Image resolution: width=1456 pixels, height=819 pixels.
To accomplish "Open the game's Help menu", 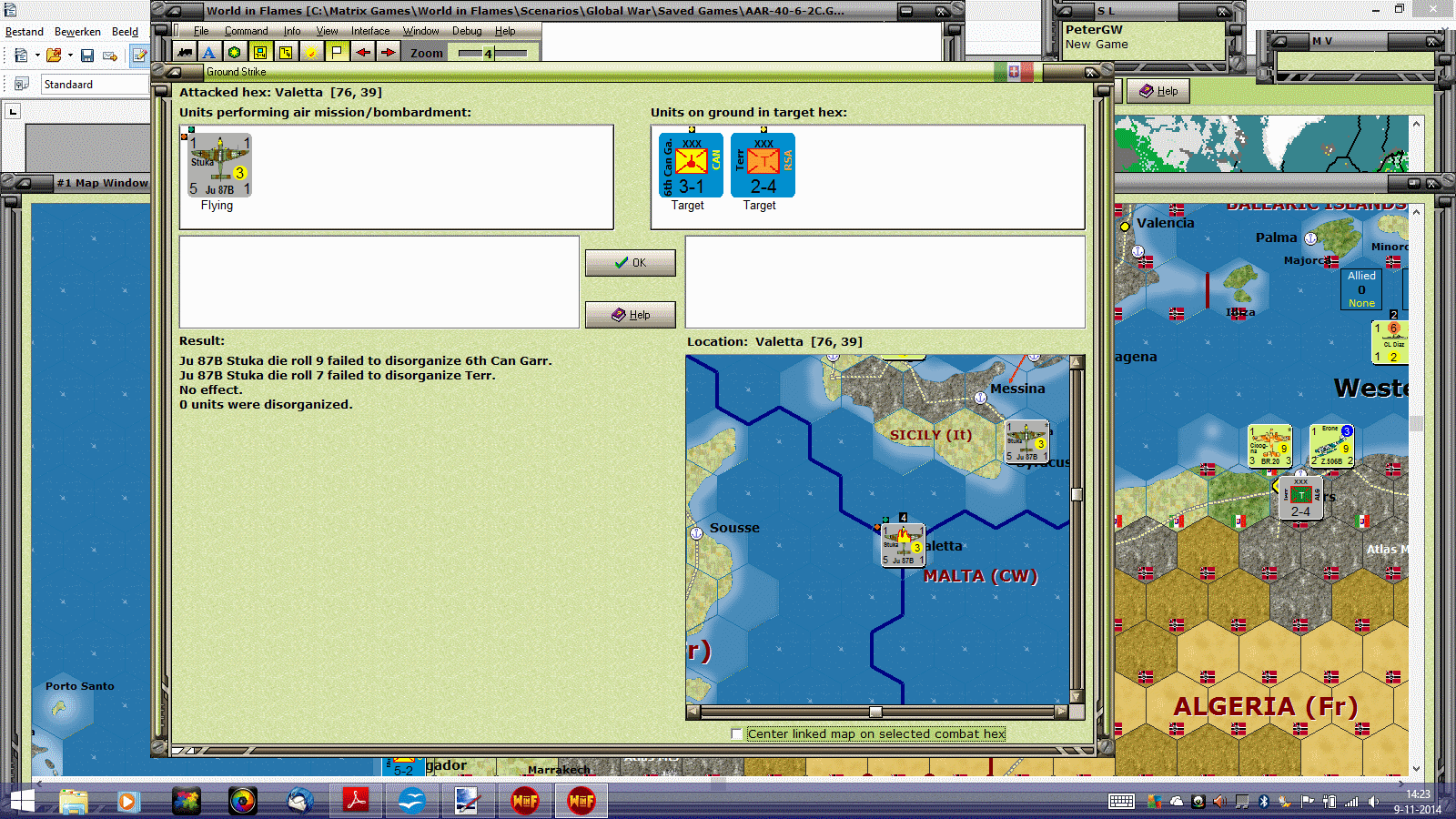I will point(505,31).
